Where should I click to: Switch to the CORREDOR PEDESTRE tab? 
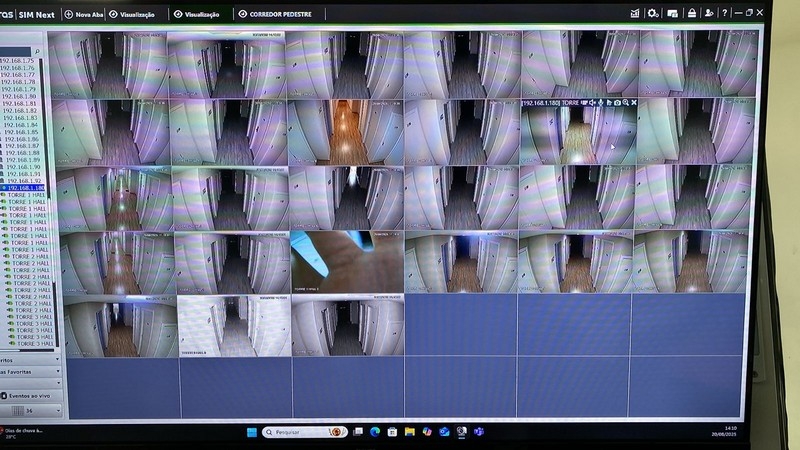coord(274,14)
